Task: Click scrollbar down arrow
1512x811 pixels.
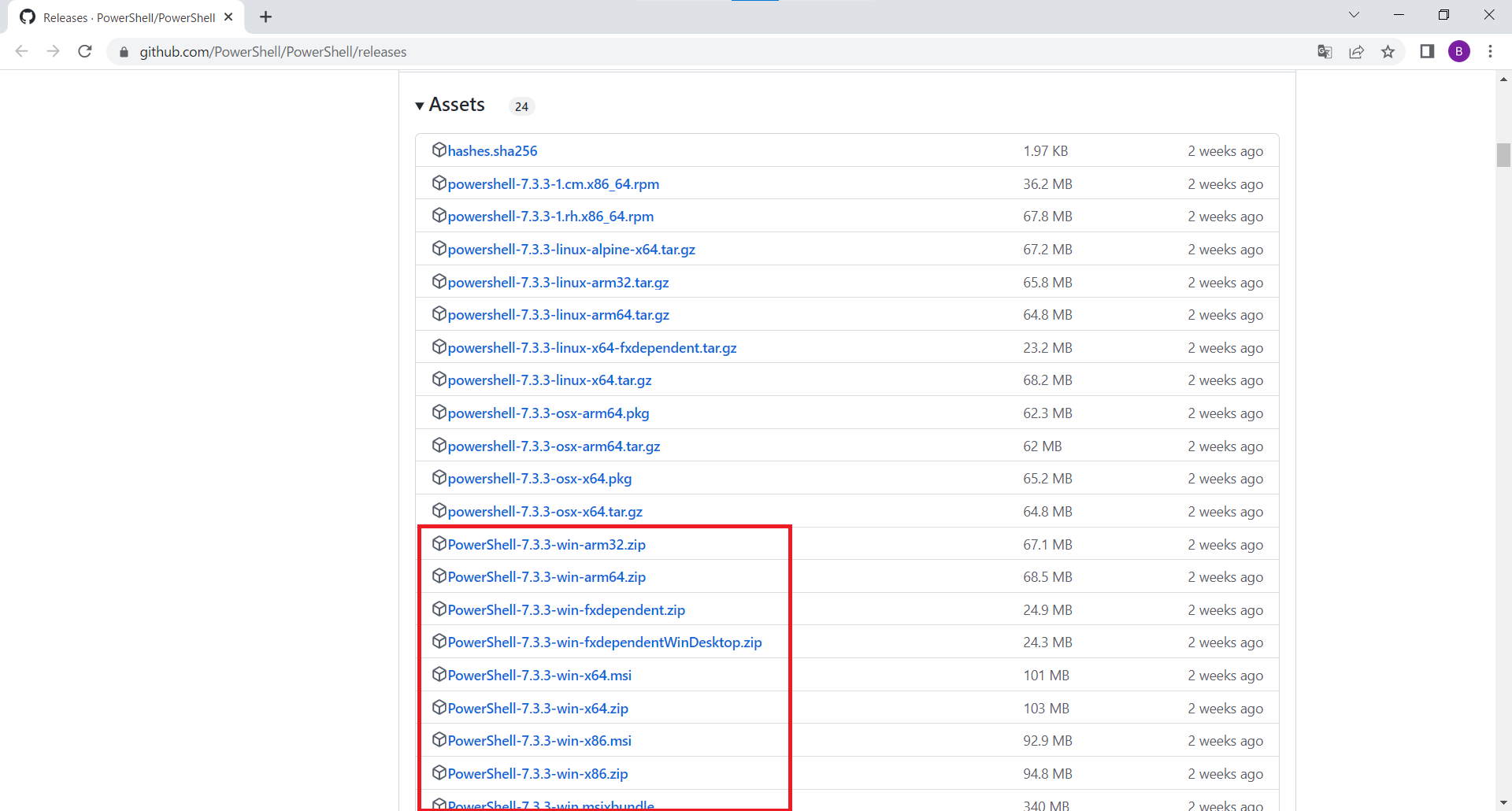Action: point(1503,802)
